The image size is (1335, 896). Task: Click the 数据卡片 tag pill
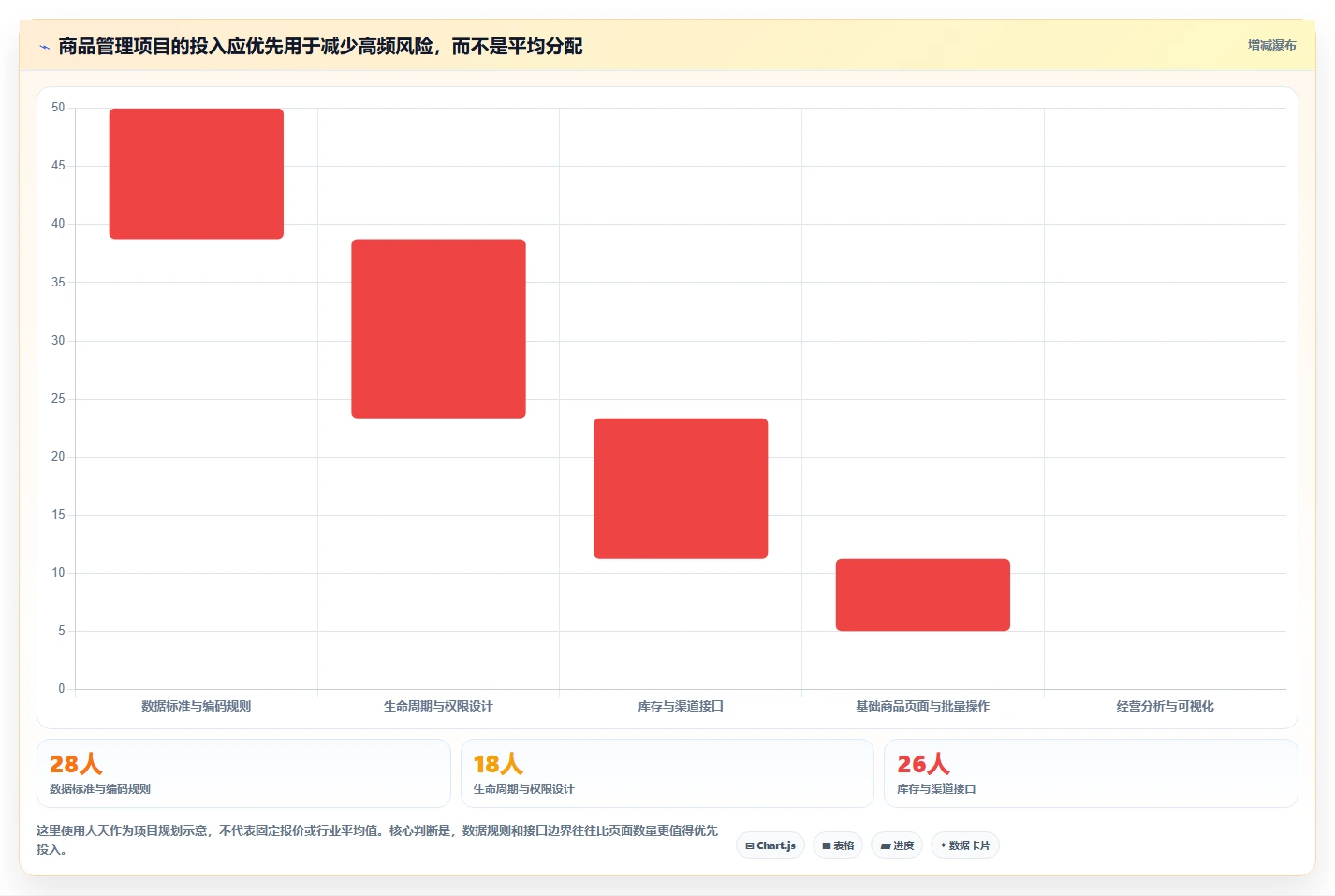[965, 845]
